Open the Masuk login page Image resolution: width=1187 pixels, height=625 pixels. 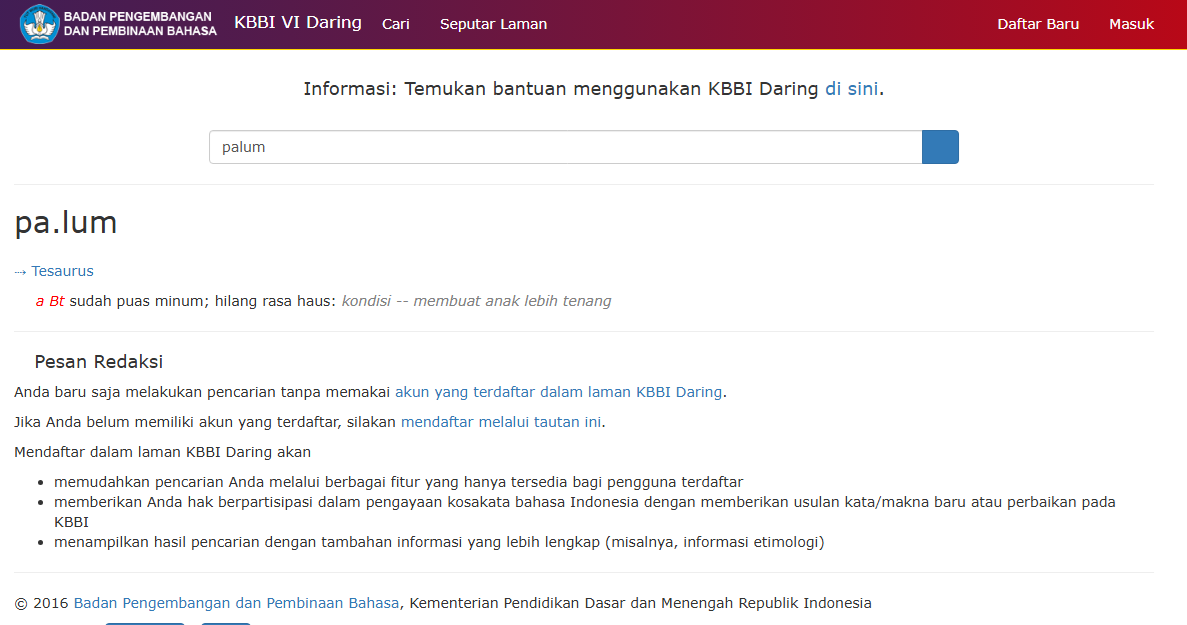[x=1131, y=24]
